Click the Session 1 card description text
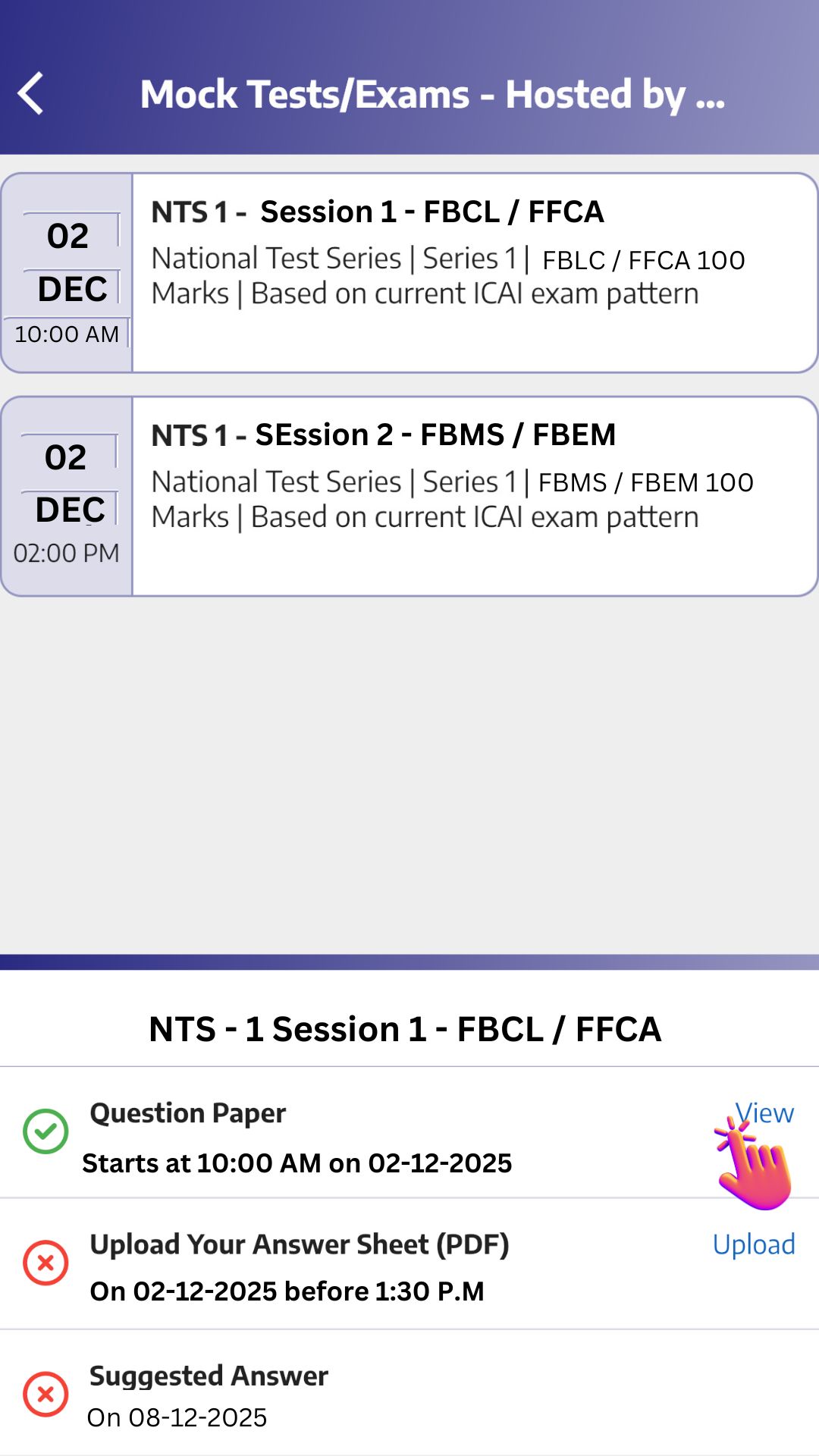 (447, 276)
